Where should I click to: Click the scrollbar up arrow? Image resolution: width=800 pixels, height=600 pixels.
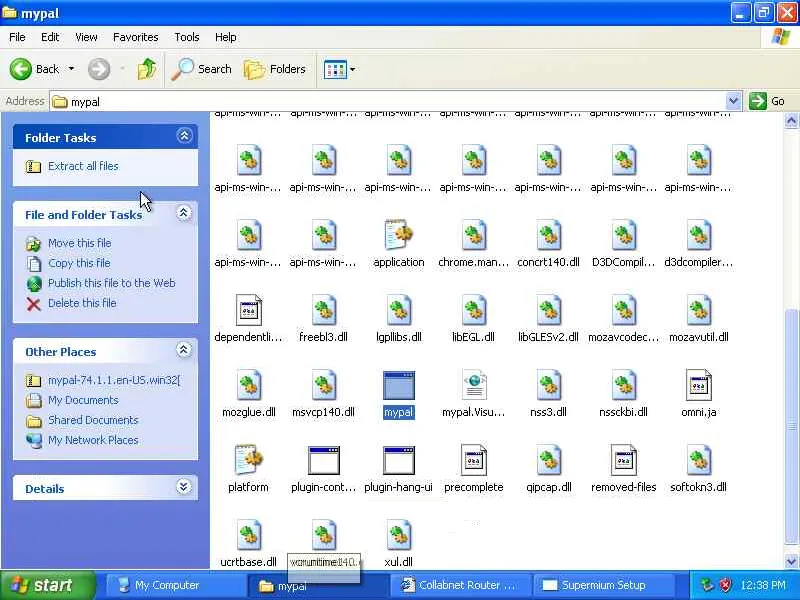791,120
